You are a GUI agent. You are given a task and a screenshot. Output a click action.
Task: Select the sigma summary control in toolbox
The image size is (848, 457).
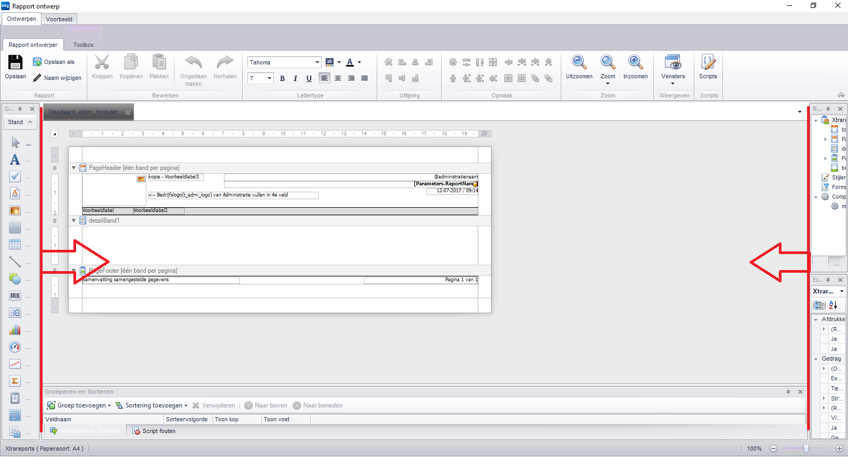click(x=15, y=381)
